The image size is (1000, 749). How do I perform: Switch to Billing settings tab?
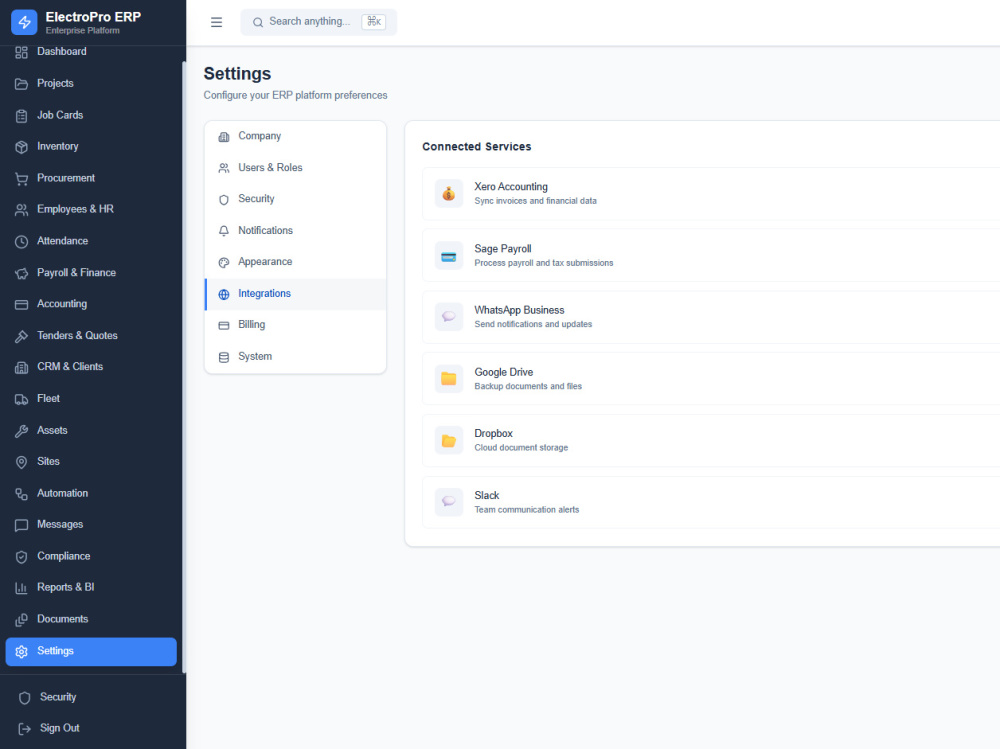(x=295, y=325)
